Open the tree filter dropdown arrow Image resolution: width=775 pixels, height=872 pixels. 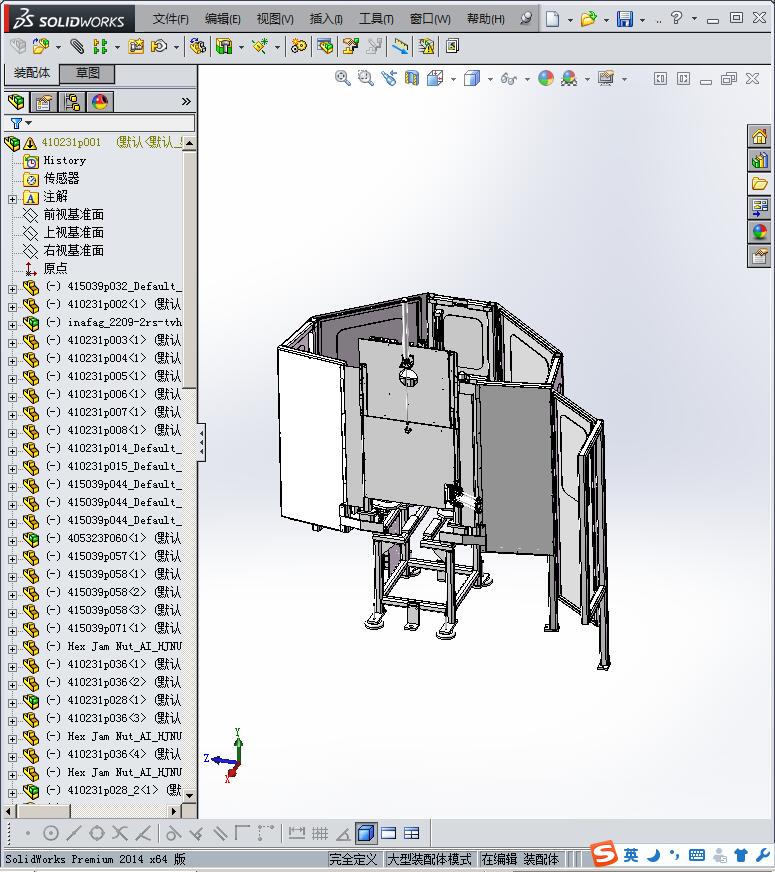29,123
